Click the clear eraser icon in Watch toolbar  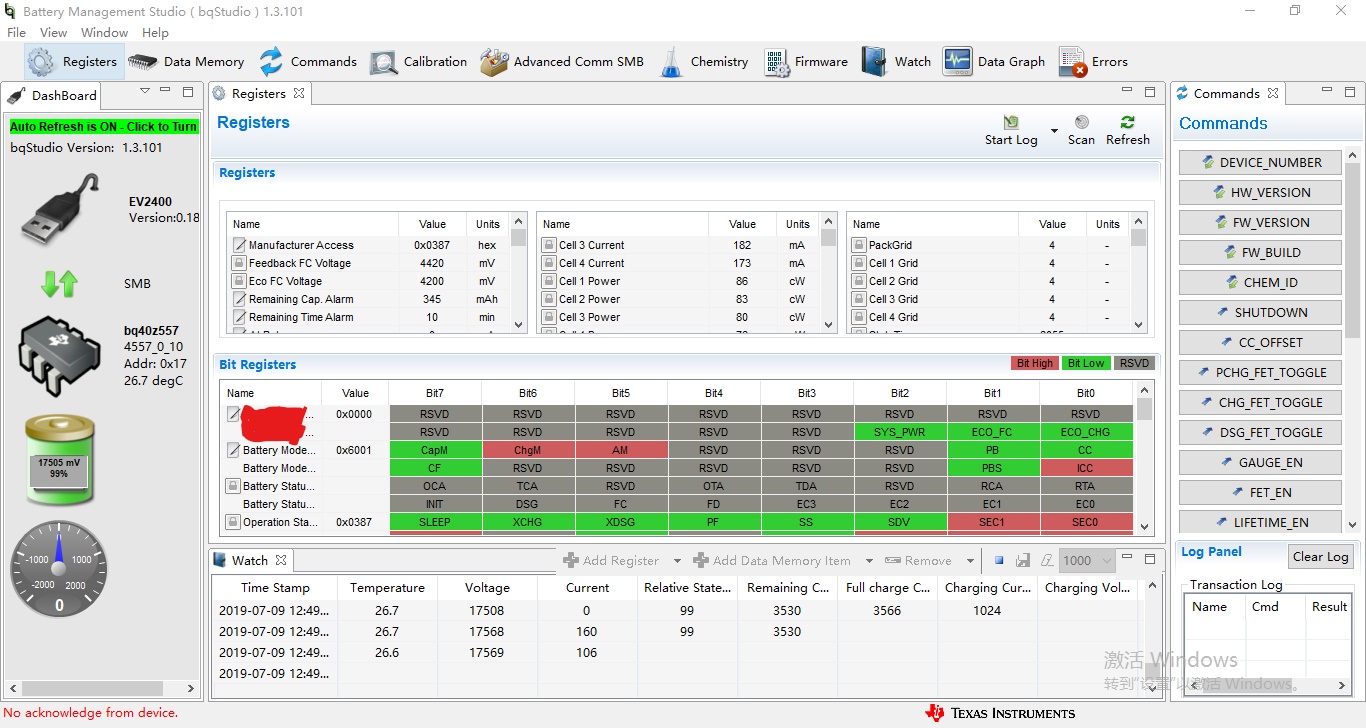pyautogui.click(x=1047, y=561)
